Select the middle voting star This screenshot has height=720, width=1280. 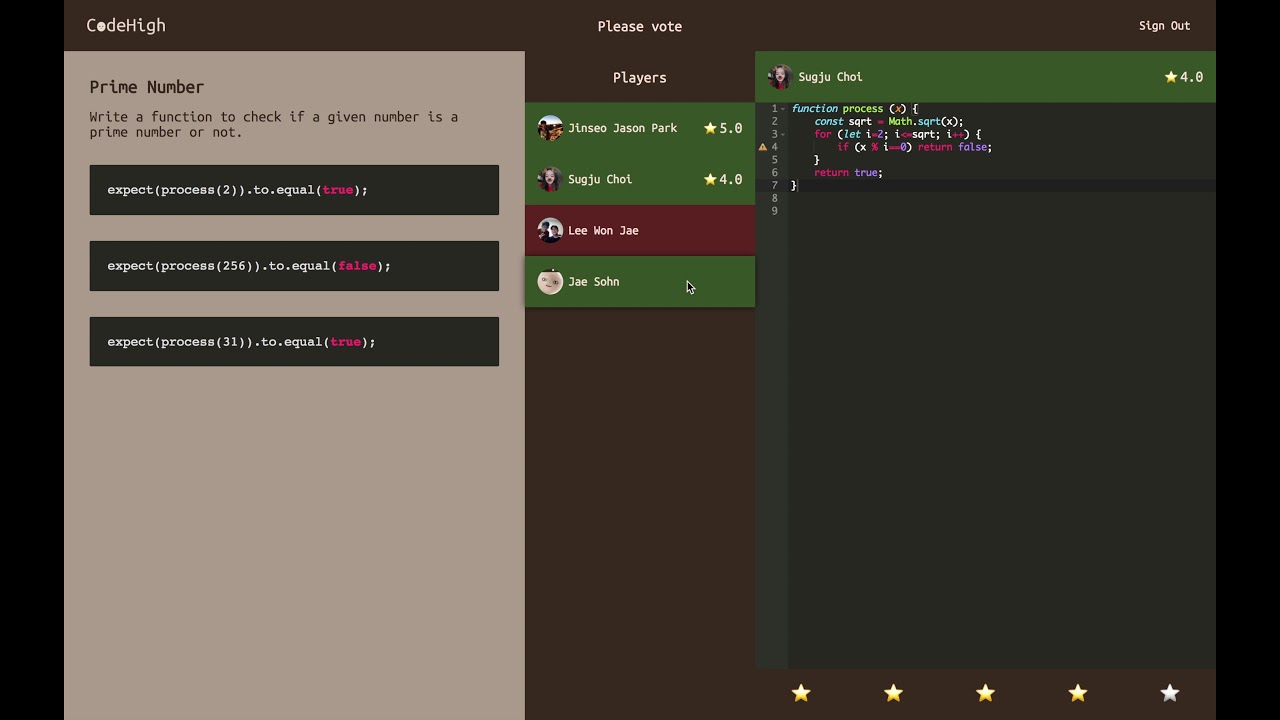point(985,692)
